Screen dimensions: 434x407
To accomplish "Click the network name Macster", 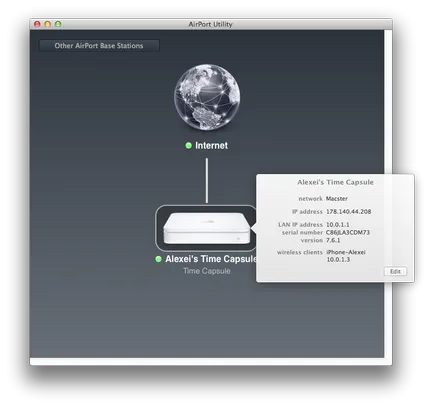I will pos(337,199).
